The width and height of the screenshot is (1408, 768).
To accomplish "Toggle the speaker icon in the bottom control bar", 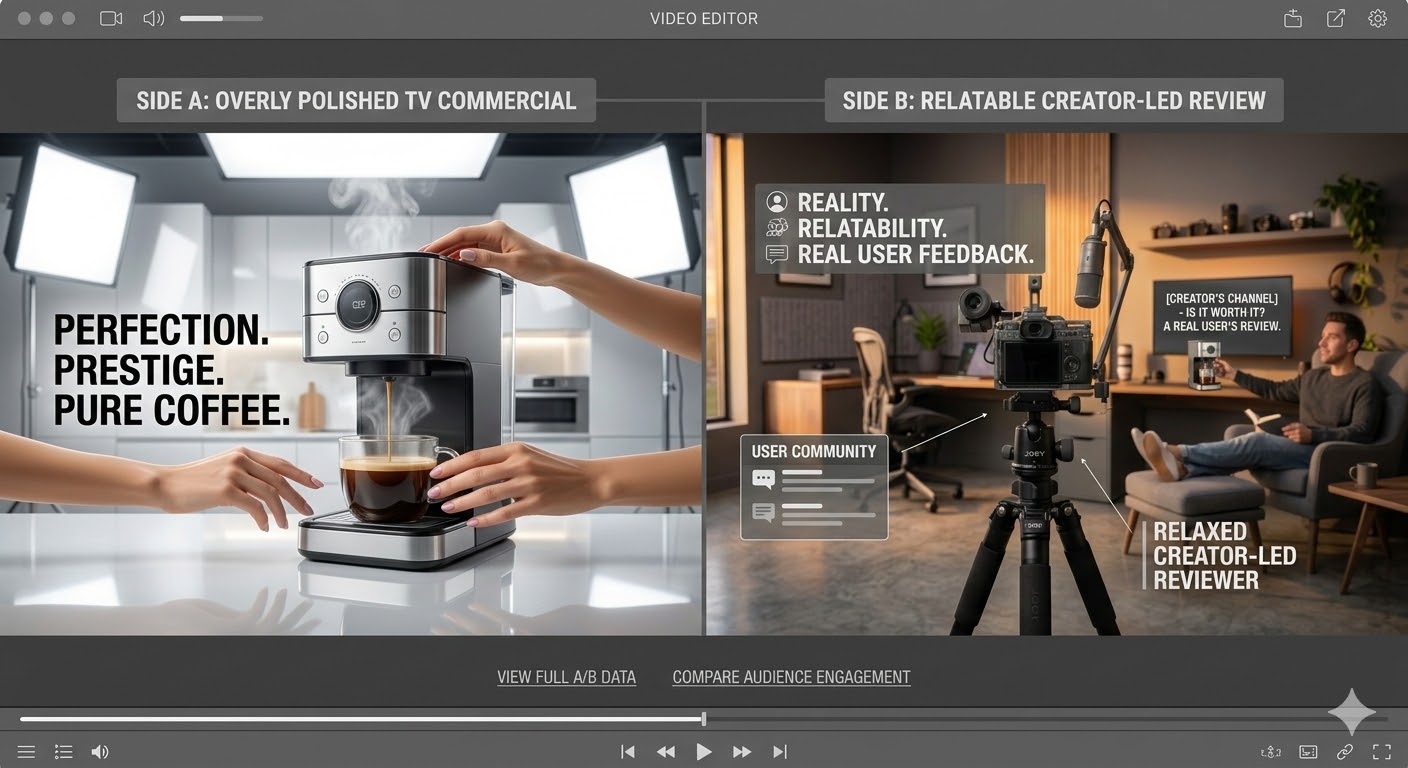I will click(100, 751).
